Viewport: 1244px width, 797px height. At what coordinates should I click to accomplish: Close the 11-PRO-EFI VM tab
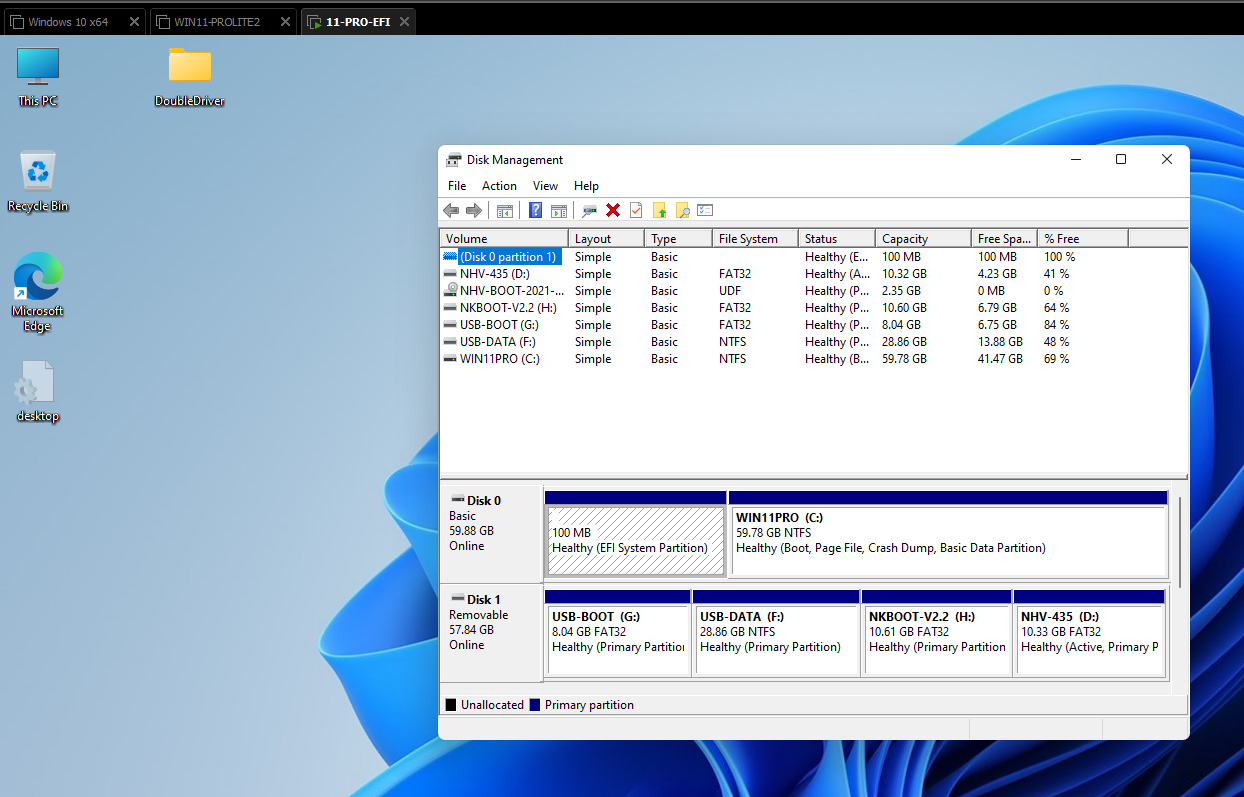coord(403,21)
